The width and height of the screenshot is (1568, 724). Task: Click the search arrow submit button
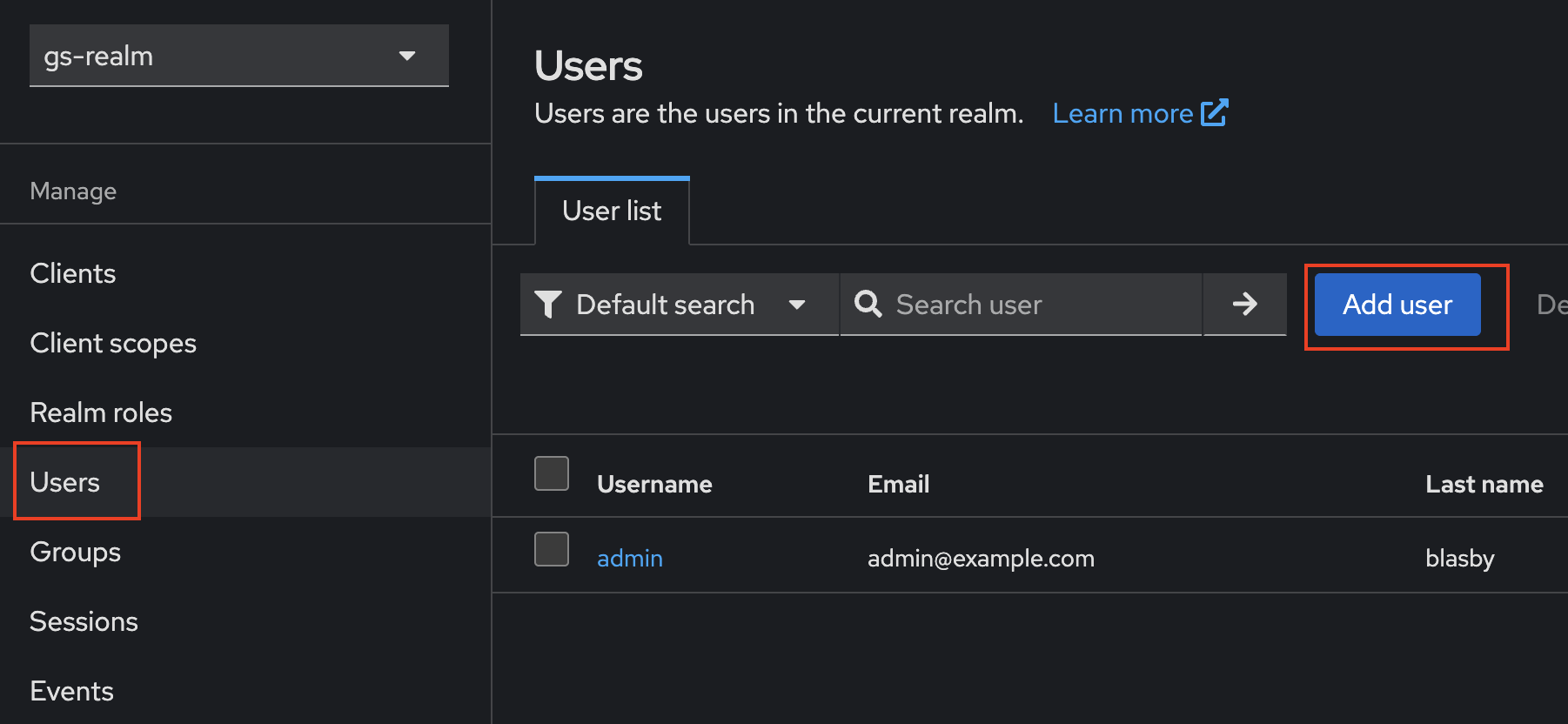tap(1244, 304)
